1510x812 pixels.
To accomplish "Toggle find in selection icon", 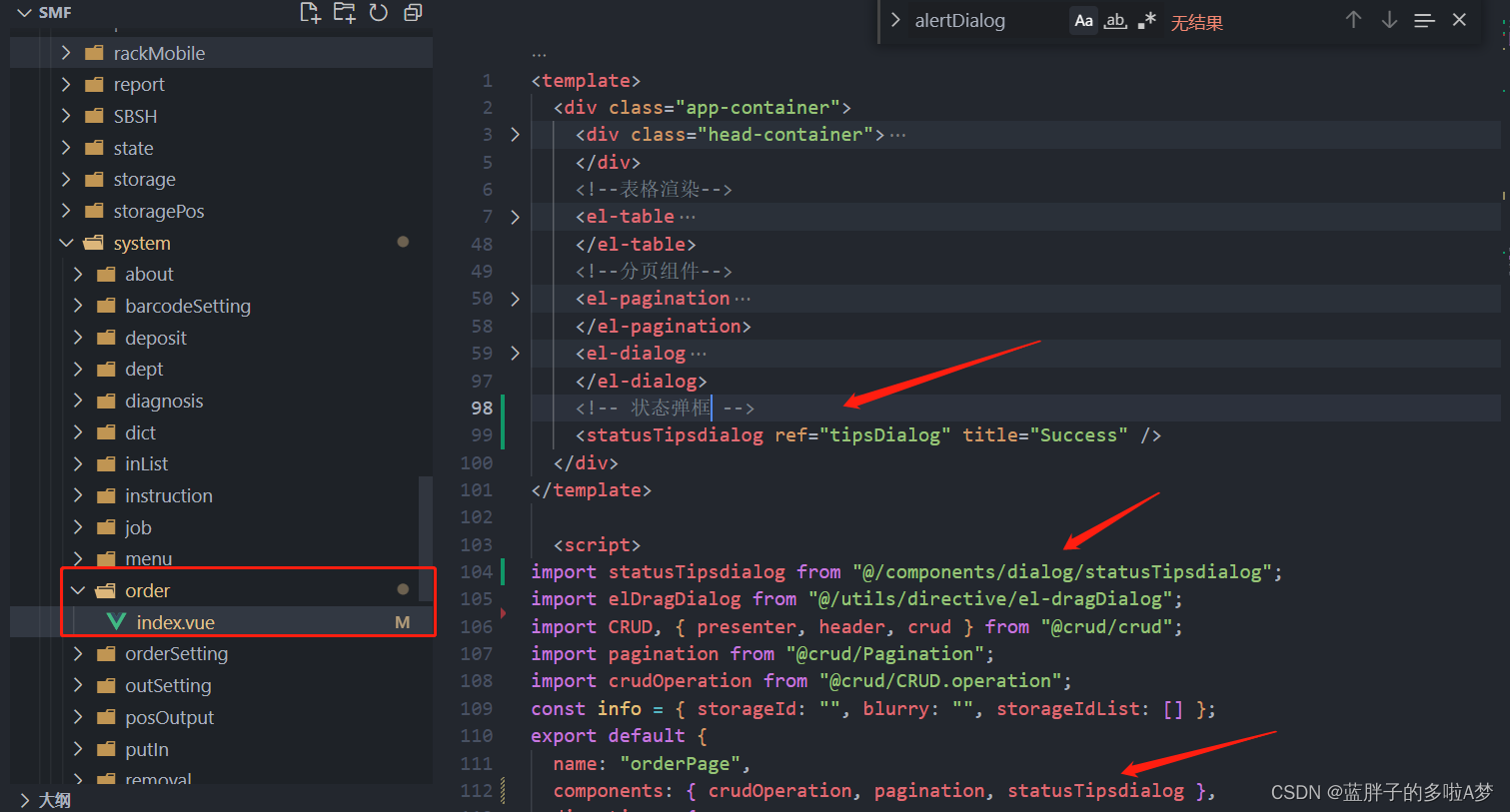I will [1425, 20].
